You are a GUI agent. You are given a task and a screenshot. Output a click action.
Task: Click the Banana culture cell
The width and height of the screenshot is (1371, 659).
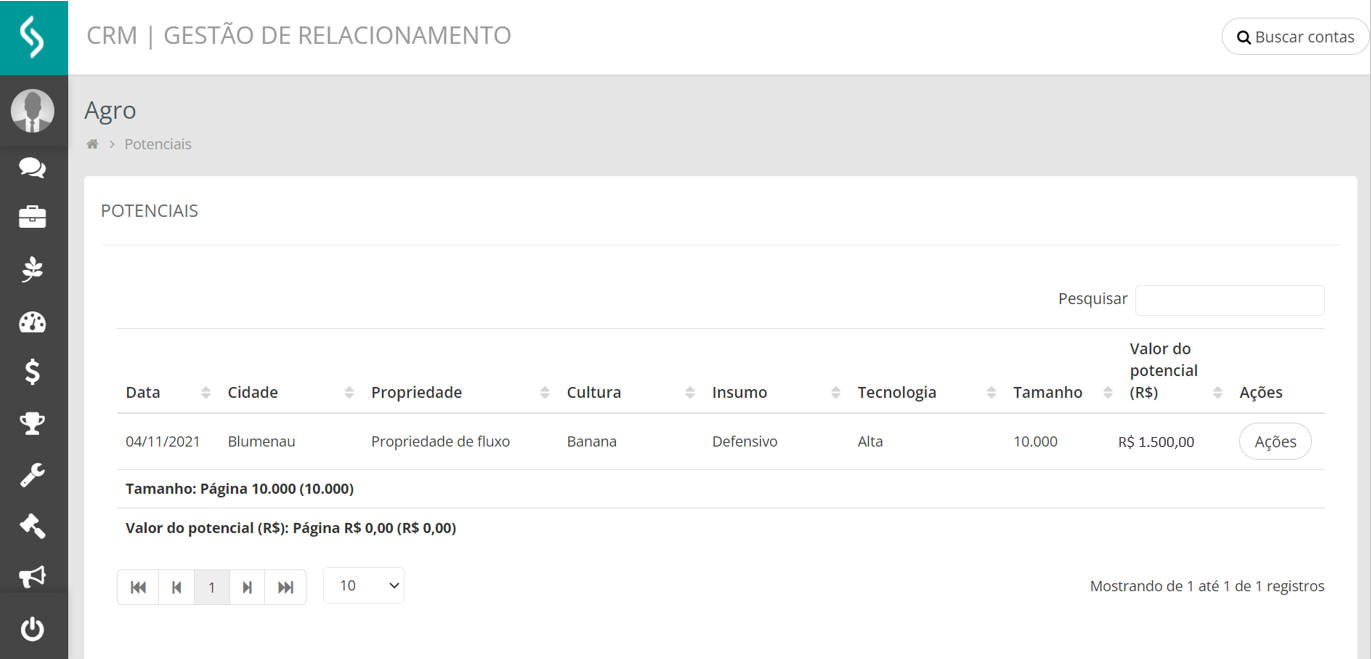591,442
